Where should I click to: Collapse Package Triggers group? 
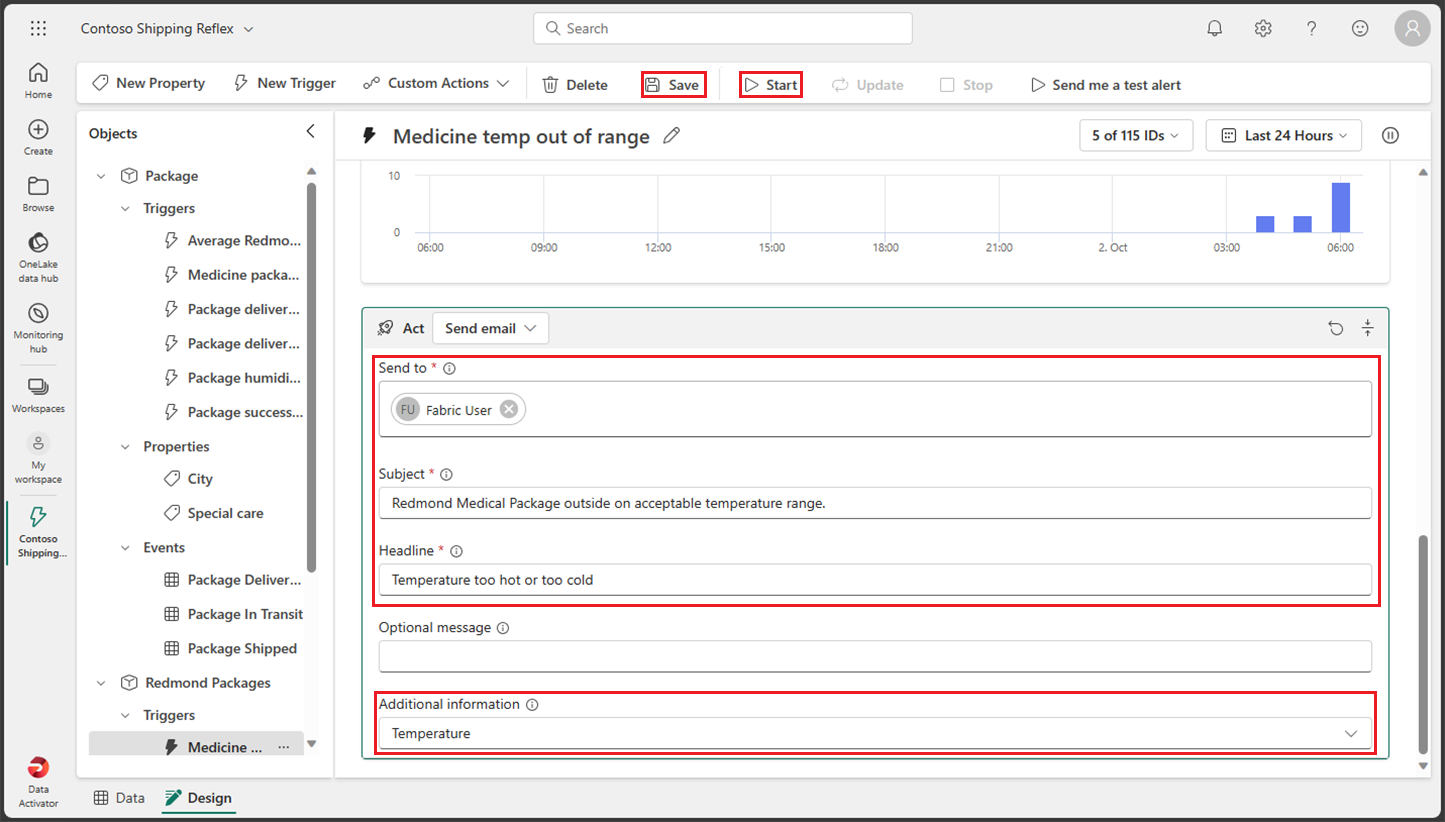click(125, 209)
